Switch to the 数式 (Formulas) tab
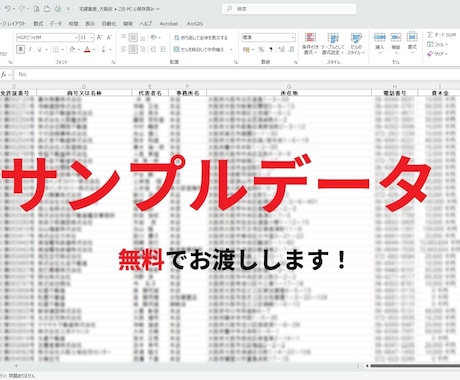 coord(38,23)
